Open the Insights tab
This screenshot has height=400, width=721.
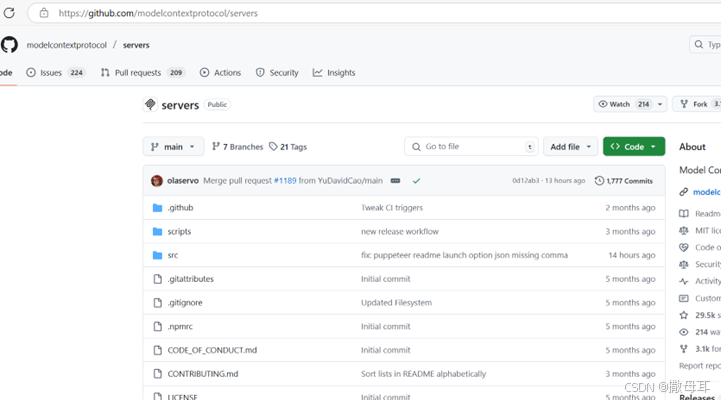334,73
